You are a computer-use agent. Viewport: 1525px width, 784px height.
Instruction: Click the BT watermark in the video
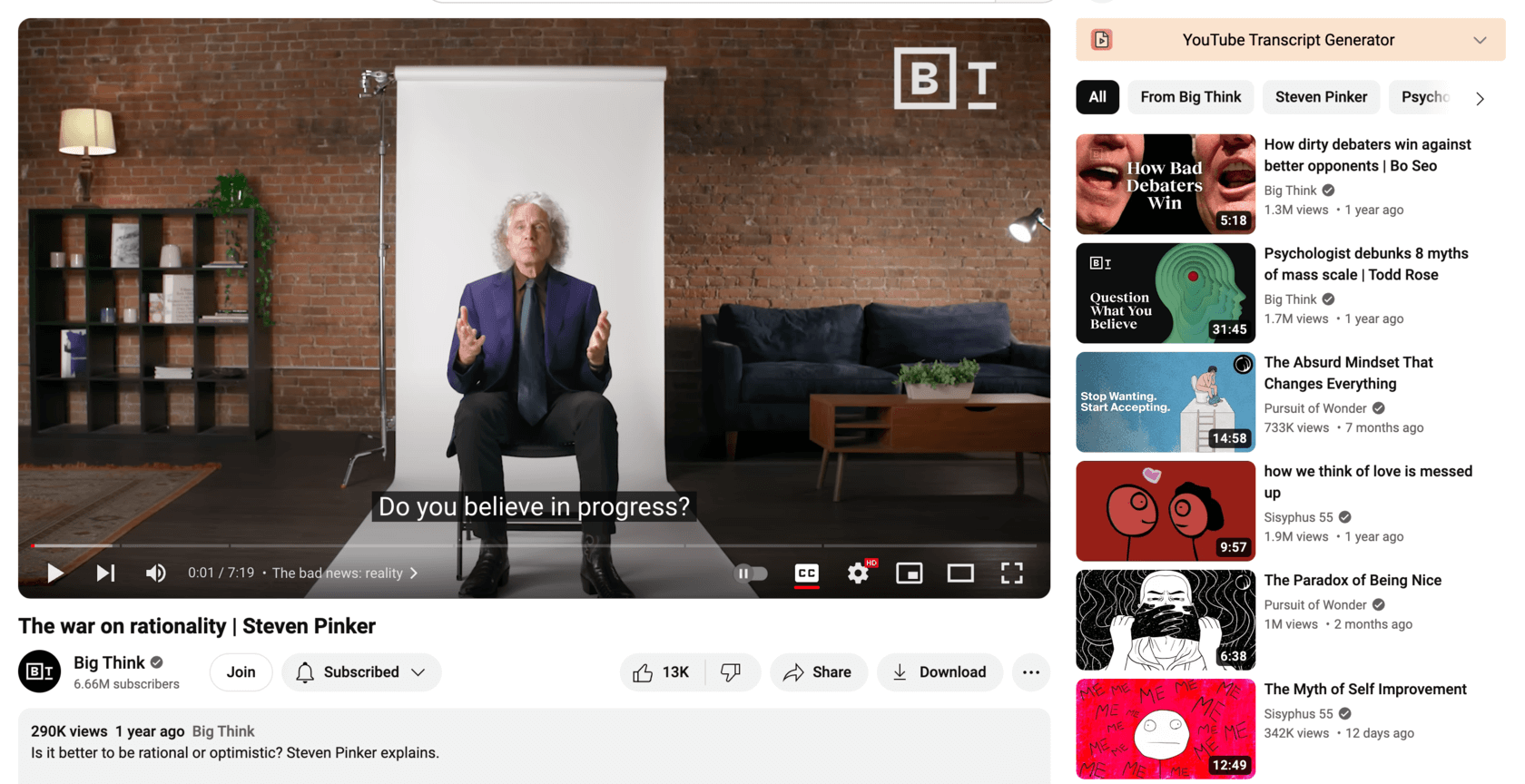(x=945, y=78)
